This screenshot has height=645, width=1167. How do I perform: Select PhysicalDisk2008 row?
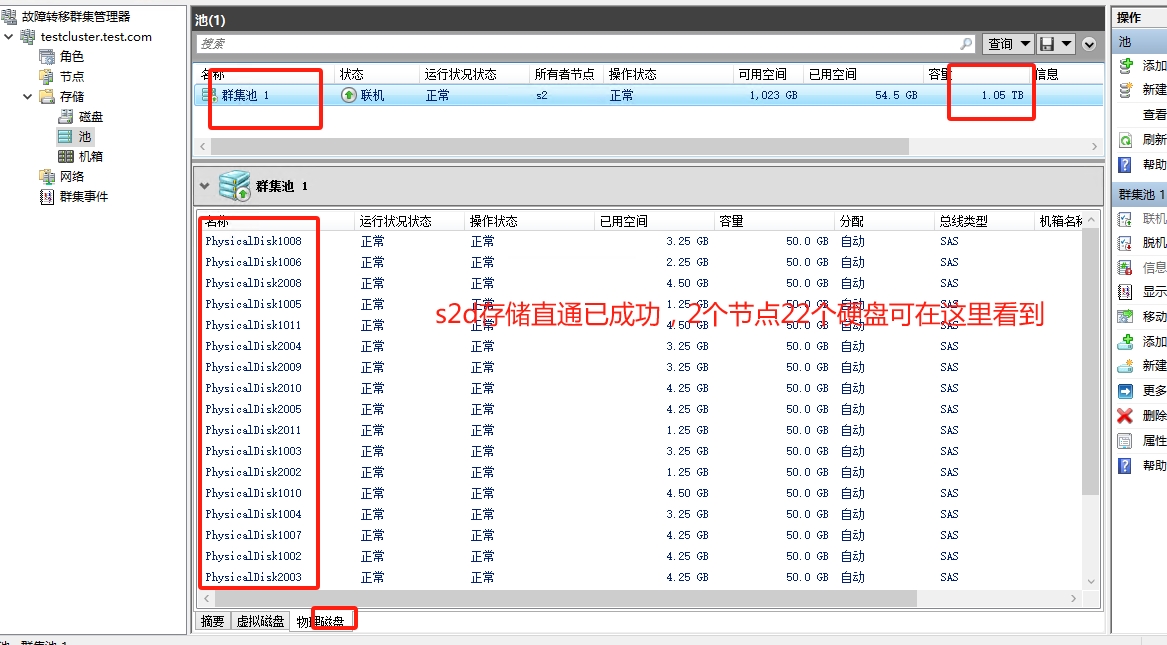point(640,283)
